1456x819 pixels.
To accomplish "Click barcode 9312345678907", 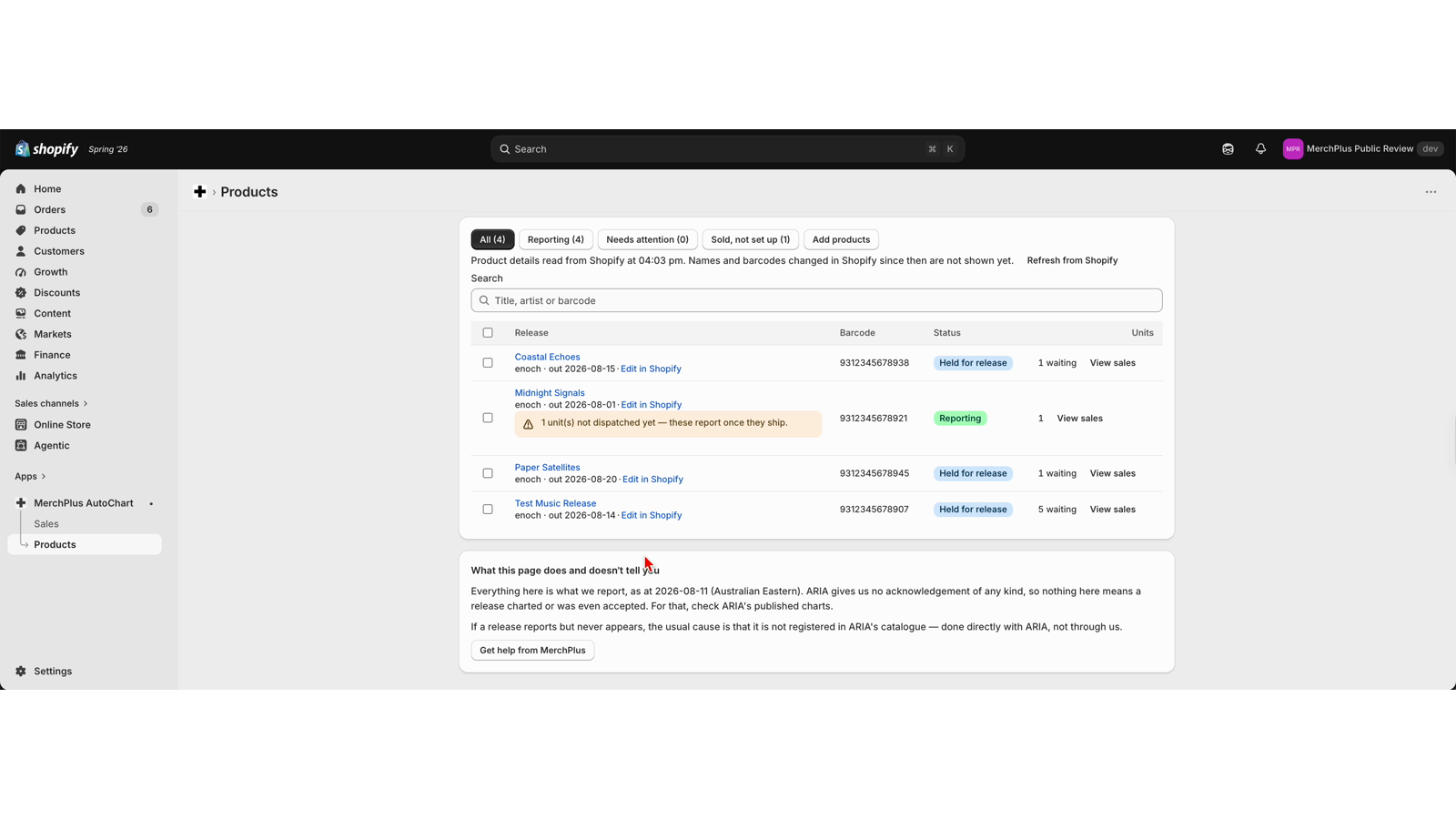I will point(874,510).
